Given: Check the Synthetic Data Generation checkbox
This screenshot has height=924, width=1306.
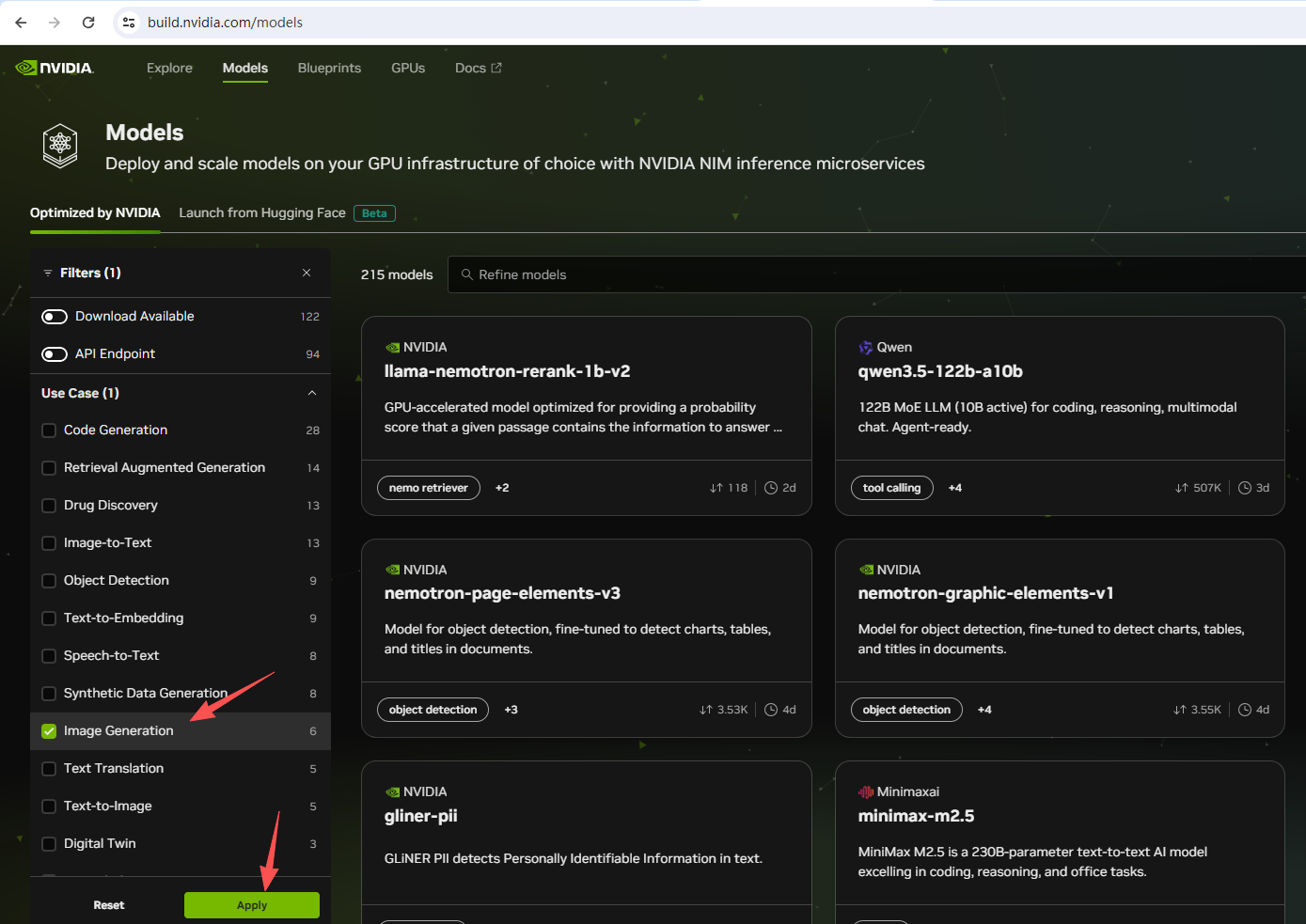Looking at the screenshot, I should click(49, 694).
